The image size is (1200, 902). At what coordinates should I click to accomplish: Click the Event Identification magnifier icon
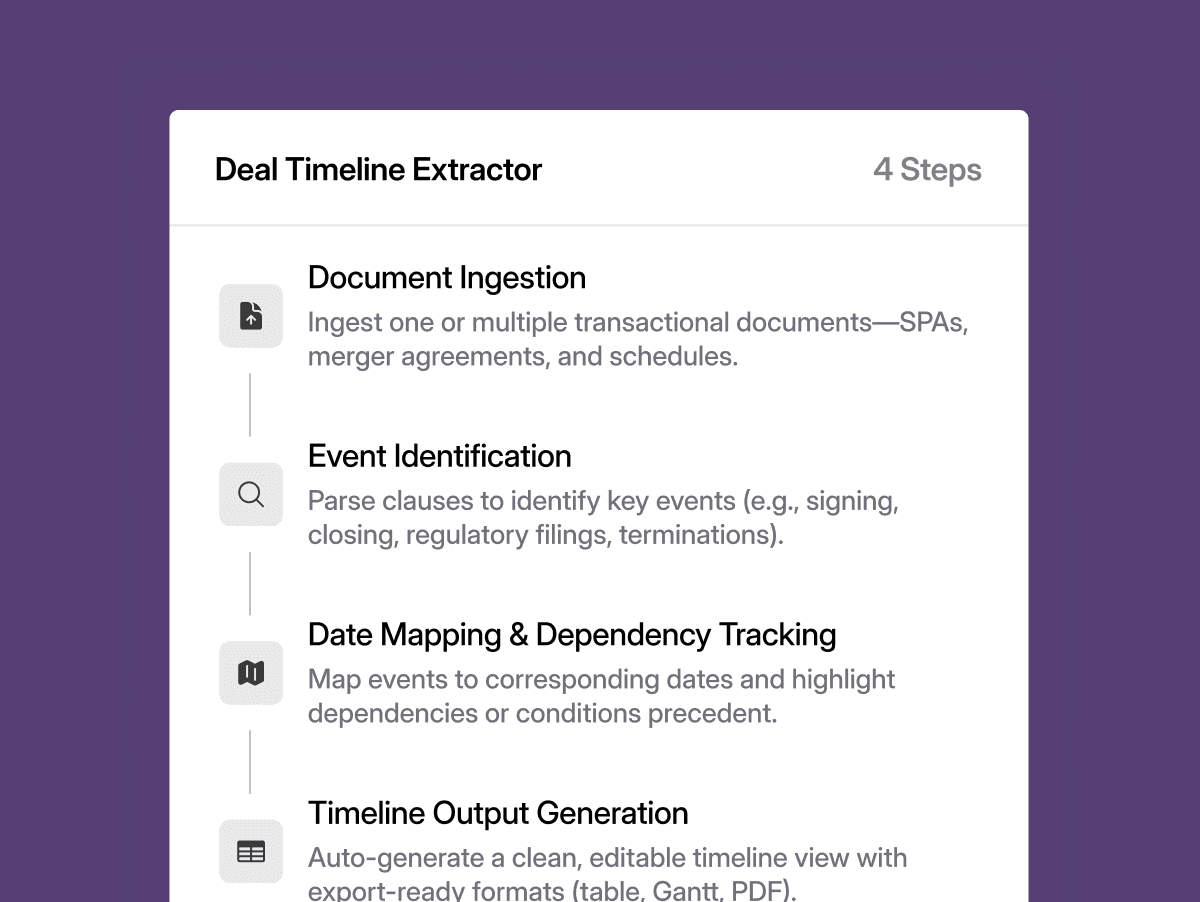[251, 494]
